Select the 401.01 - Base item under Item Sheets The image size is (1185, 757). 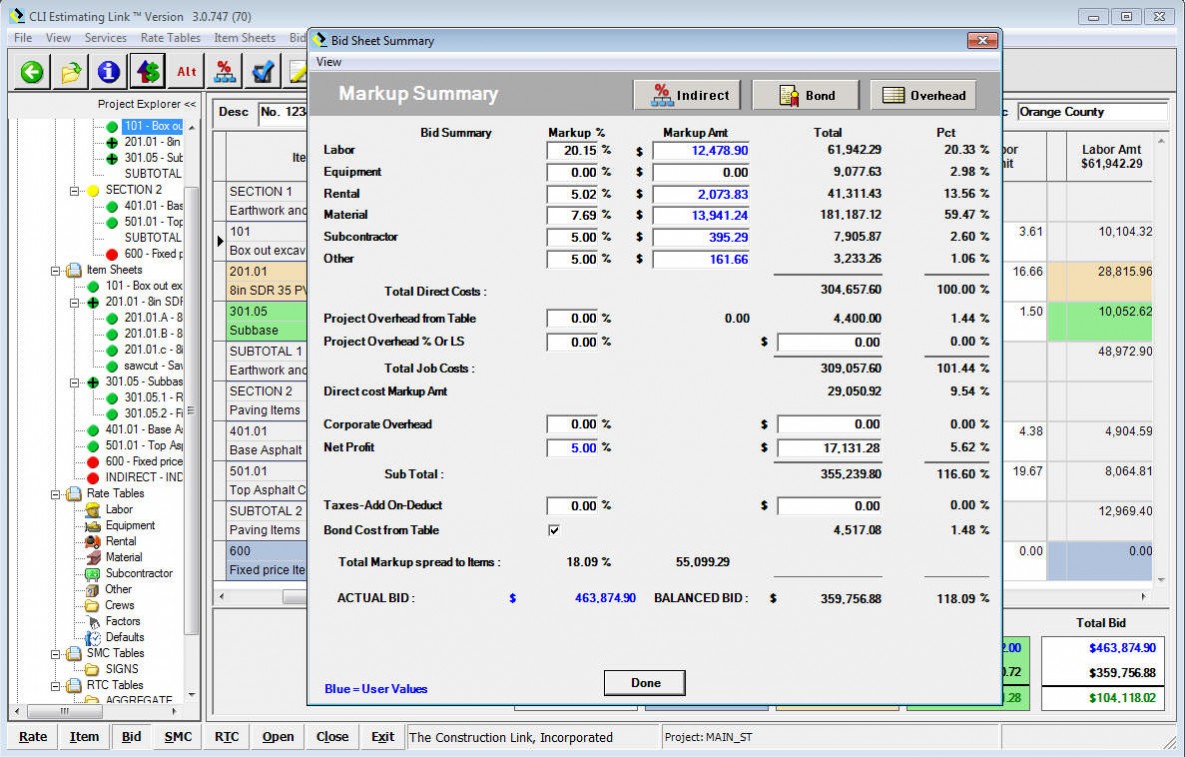[x=144, y=430]
